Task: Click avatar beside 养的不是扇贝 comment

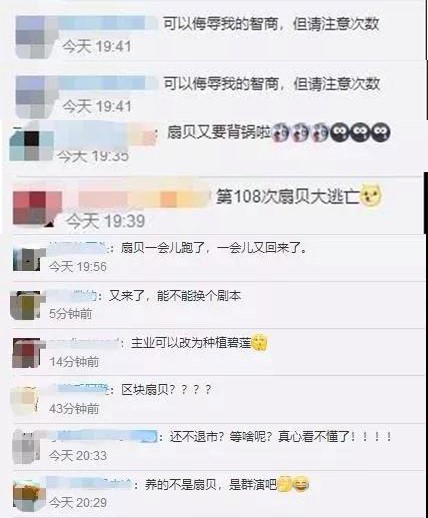Action: click(29, 495)
